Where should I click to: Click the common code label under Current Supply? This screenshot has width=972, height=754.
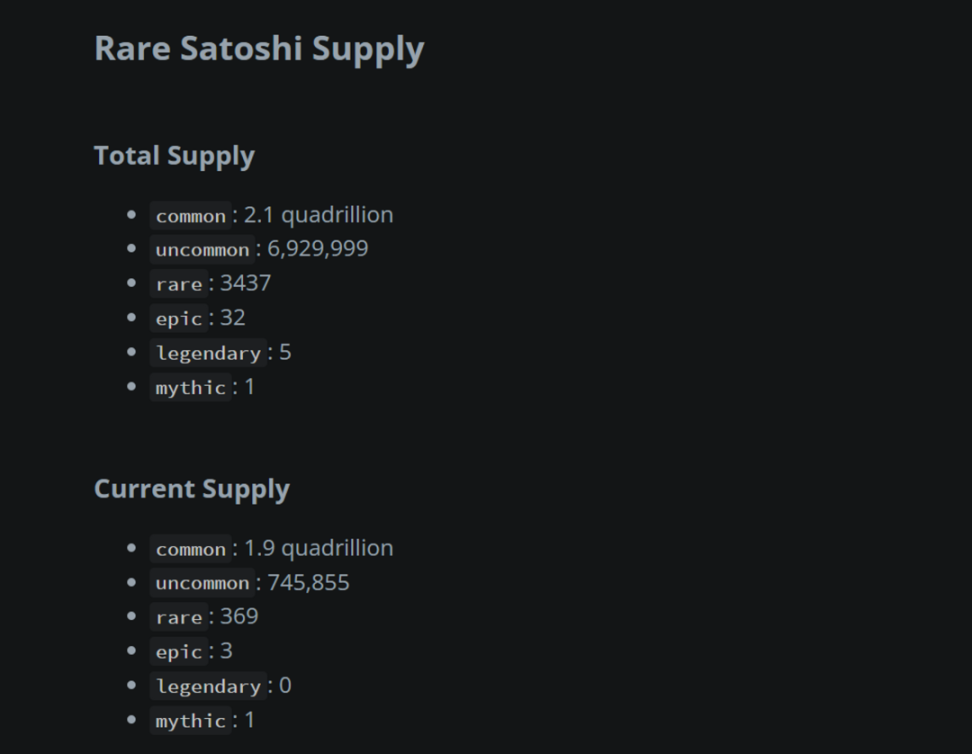[x=191, y=549]
